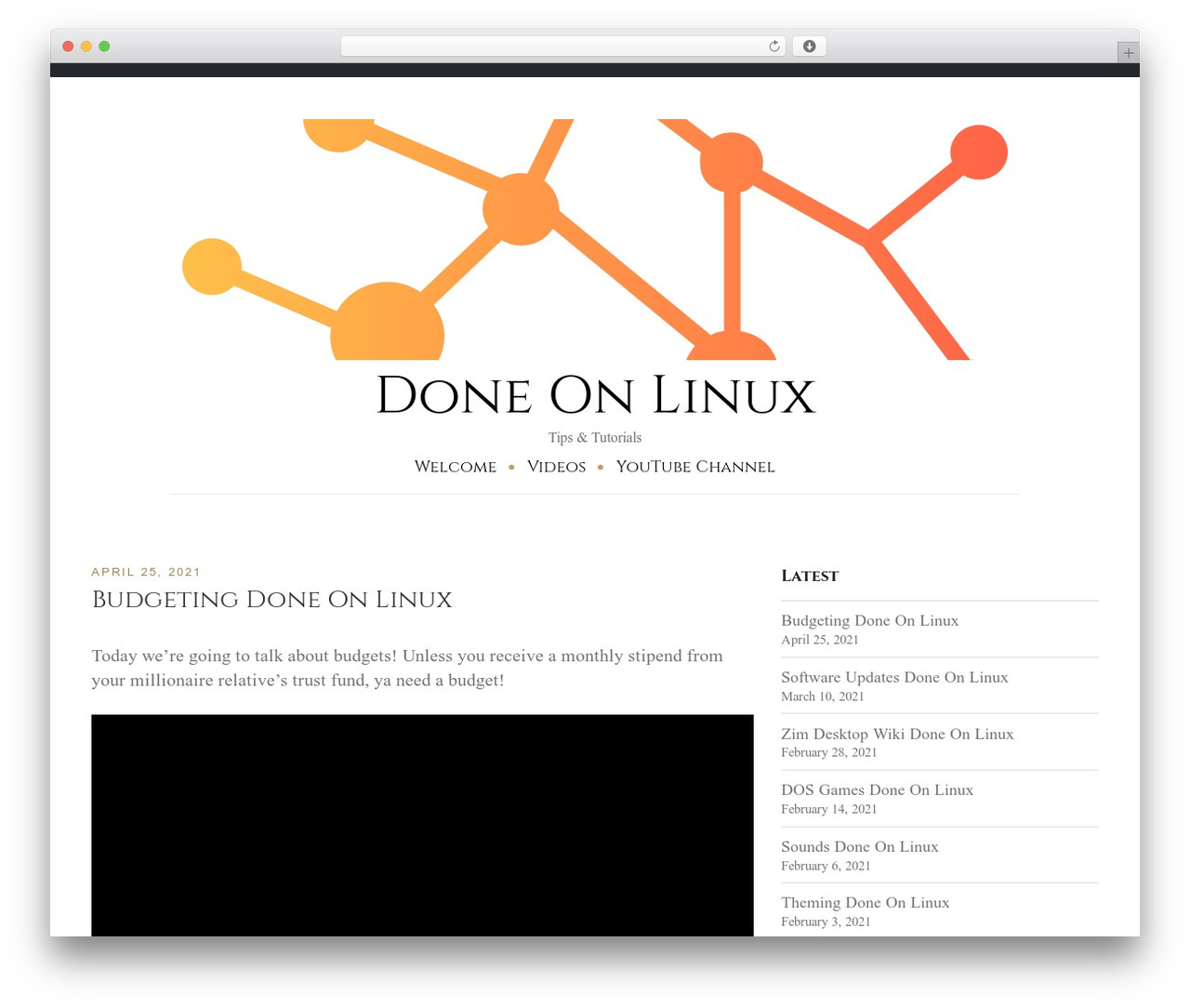
Task: Play the embedded black video player
Action: point(422,826)
